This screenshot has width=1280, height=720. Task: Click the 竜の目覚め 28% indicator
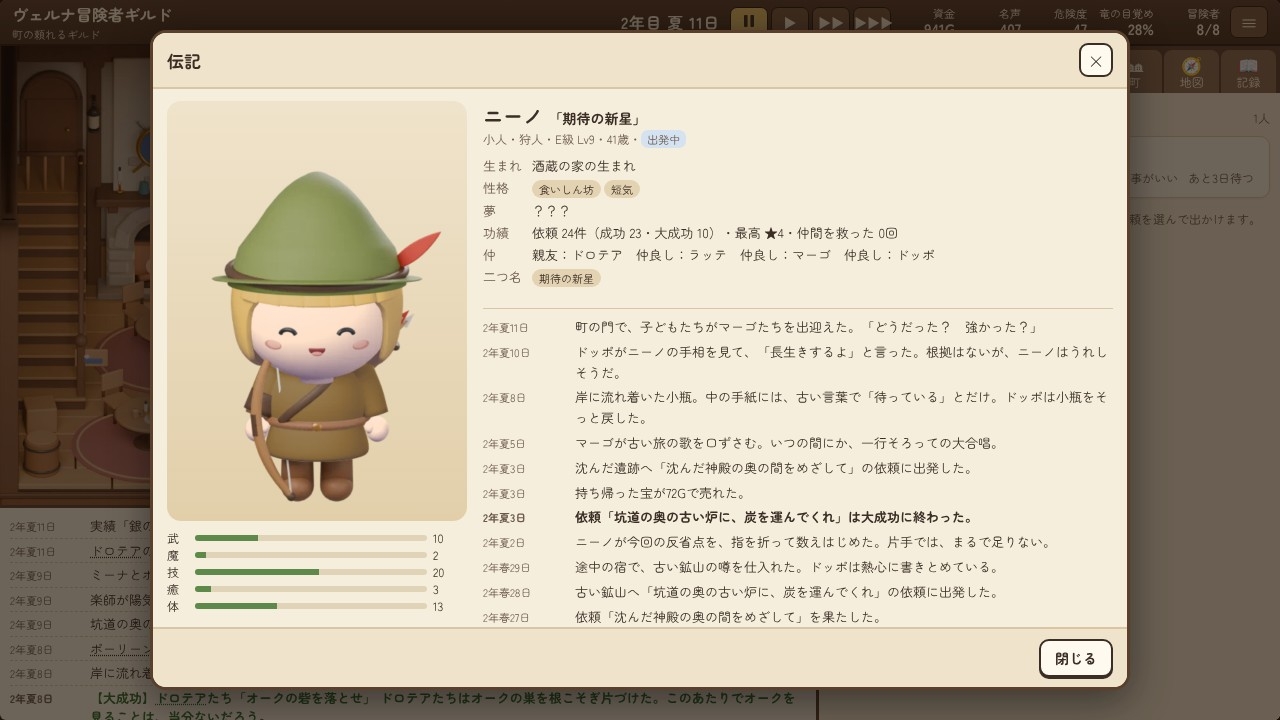pos(1127,22)
